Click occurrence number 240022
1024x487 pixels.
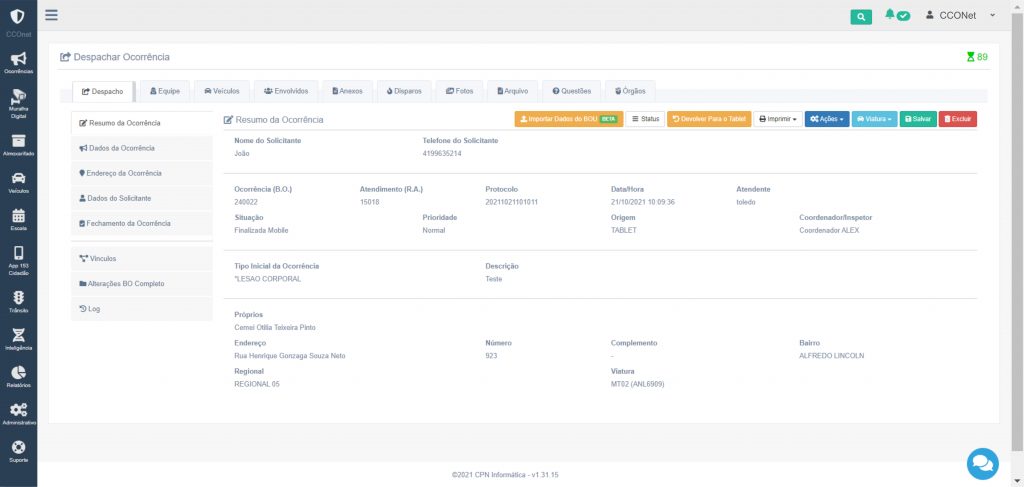pos(246,202)
